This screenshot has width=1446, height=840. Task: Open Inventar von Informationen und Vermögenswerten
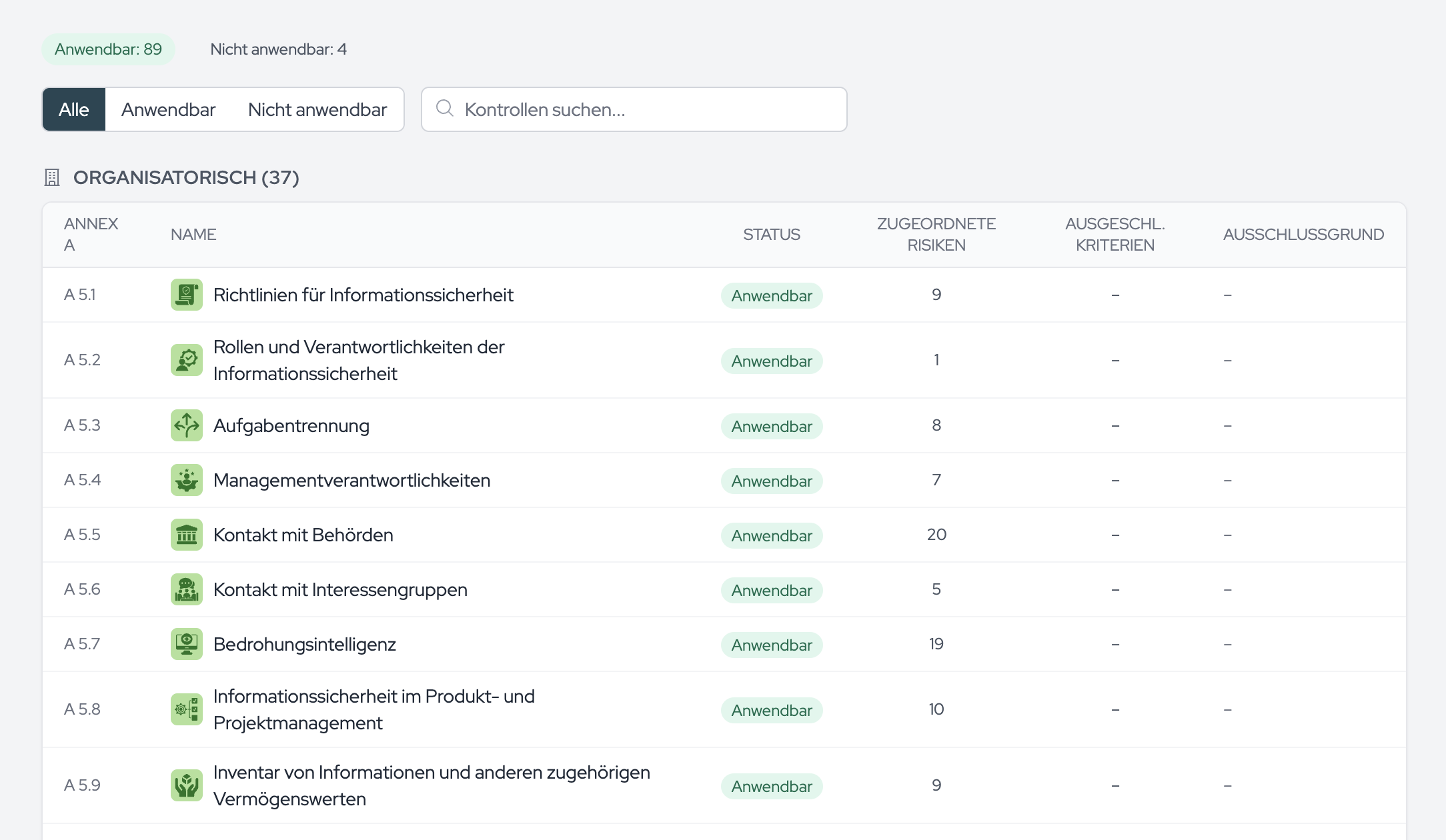click(x=432, y=785)
